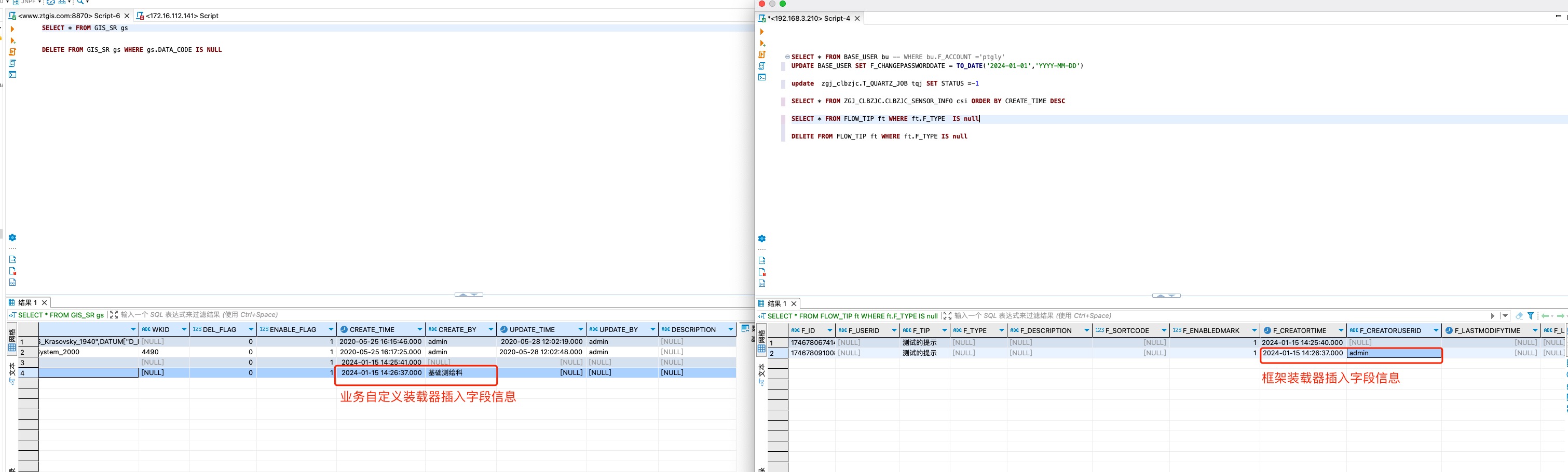Close the www.ztgis.com:8870 Script-6 tab
The image size is (1568, 472).
[x=127, y=16]
